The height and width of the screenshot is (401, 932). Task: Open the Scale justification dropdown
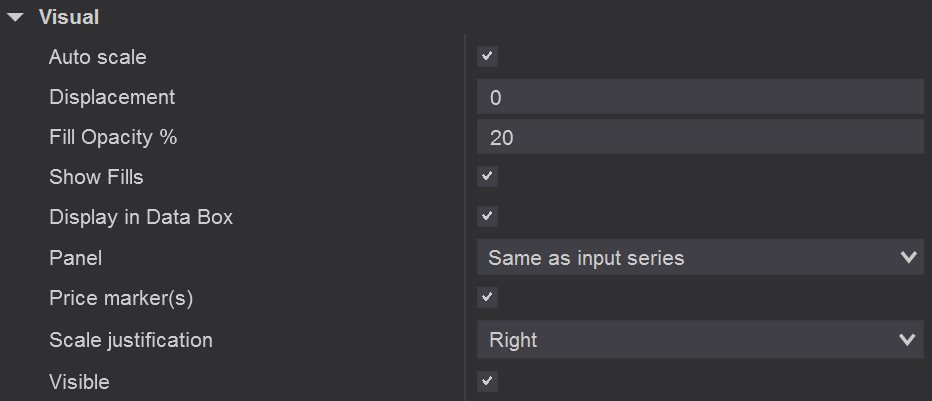(699, 340)
